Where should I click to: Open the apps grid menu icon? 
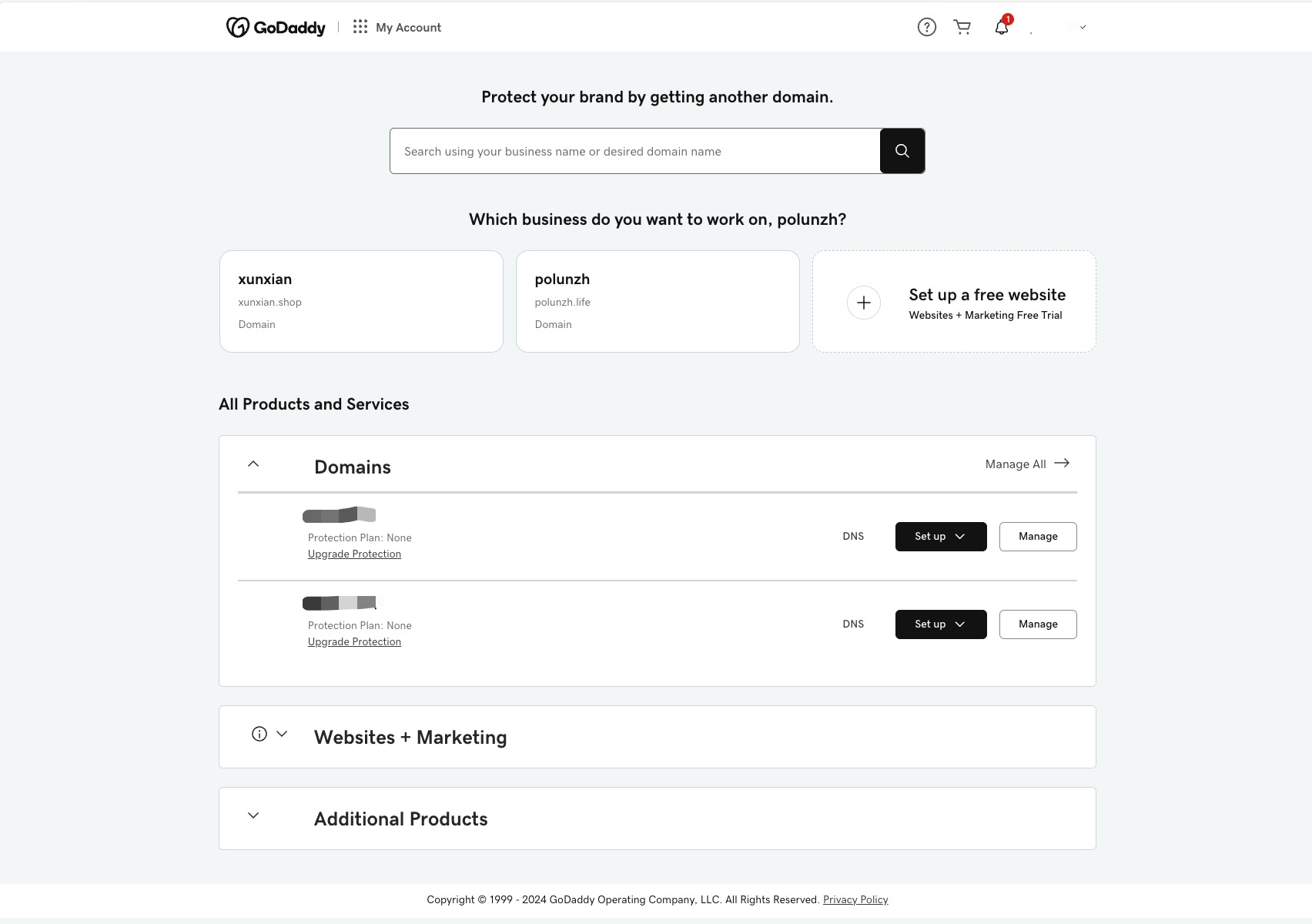[x=360, y=27]
